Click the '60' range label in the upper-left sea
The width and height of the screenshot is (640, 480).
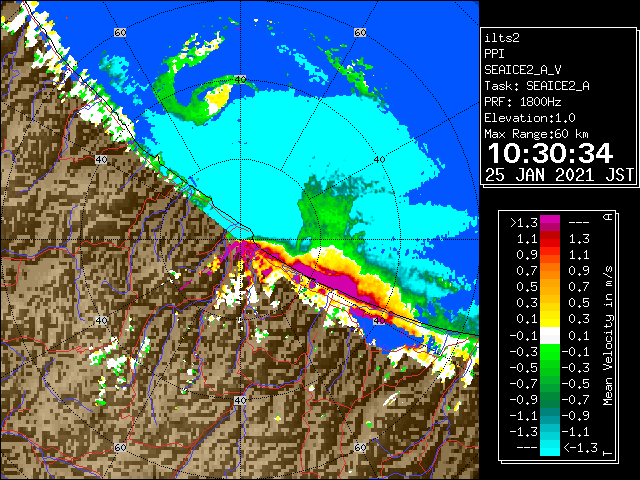120,33
